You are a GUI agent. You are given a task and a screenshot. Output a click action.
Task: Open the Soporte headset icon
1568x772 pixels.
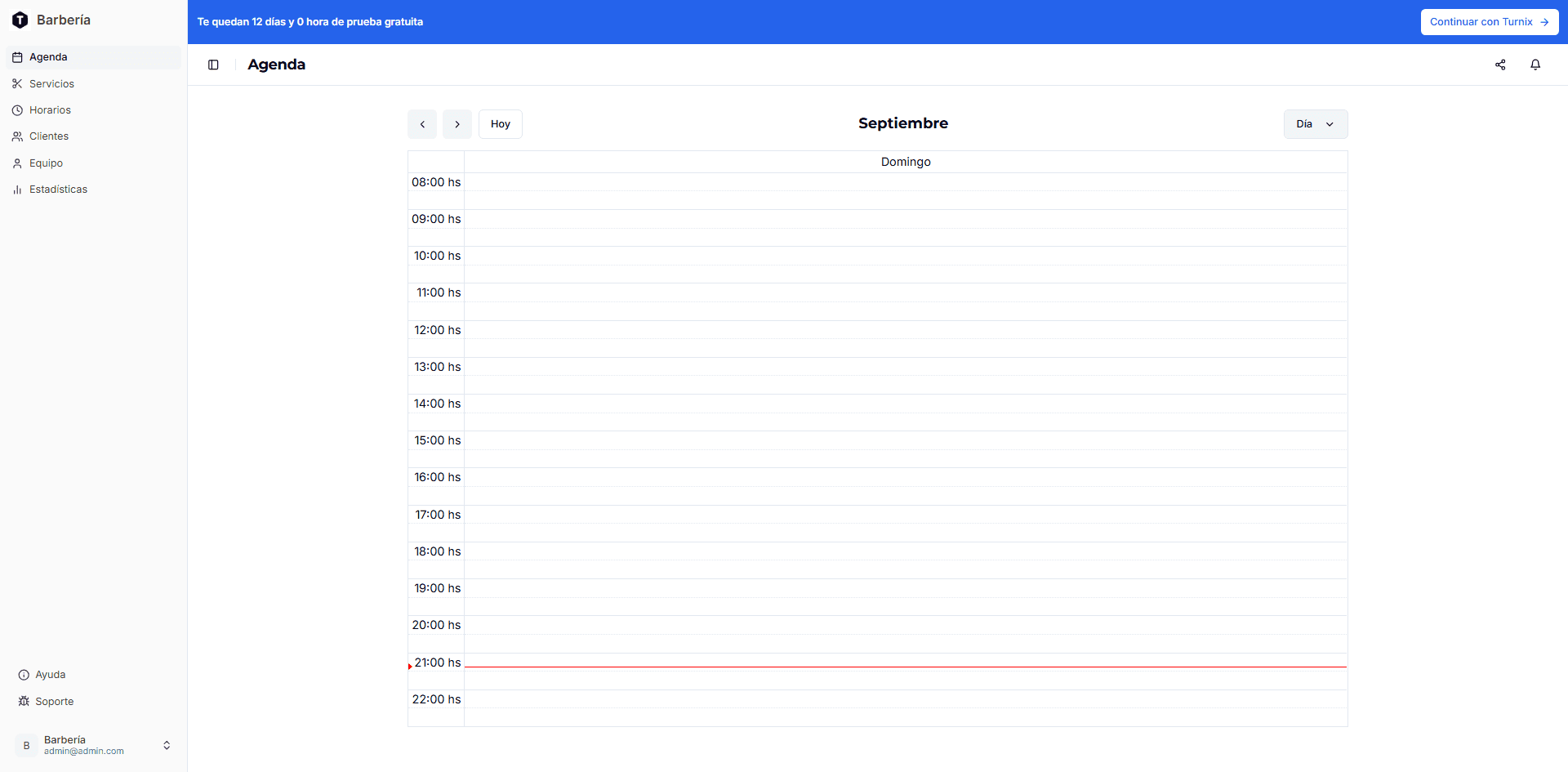24,701
